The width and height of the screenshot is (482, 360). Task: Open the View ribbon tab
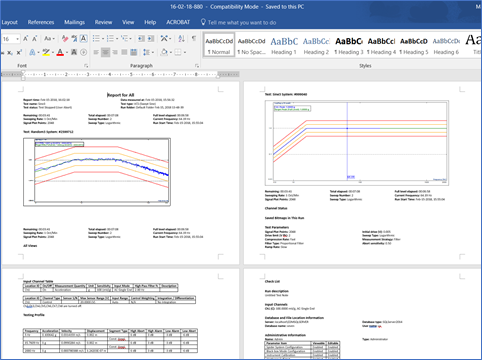coord(128,22)
